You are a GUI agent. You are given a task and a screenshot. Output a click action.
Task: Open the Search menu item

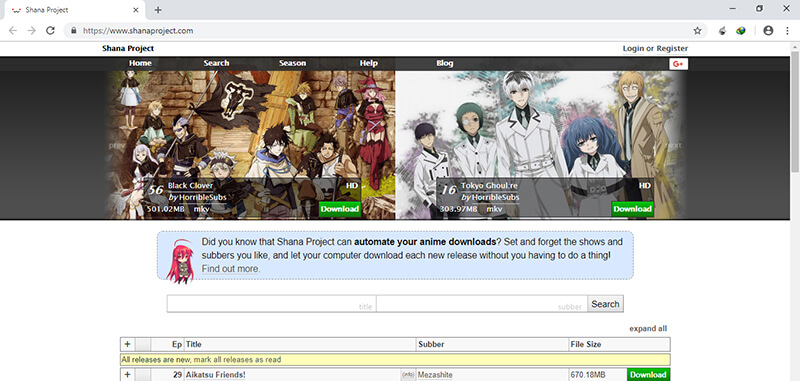click(x=216, y=63)
